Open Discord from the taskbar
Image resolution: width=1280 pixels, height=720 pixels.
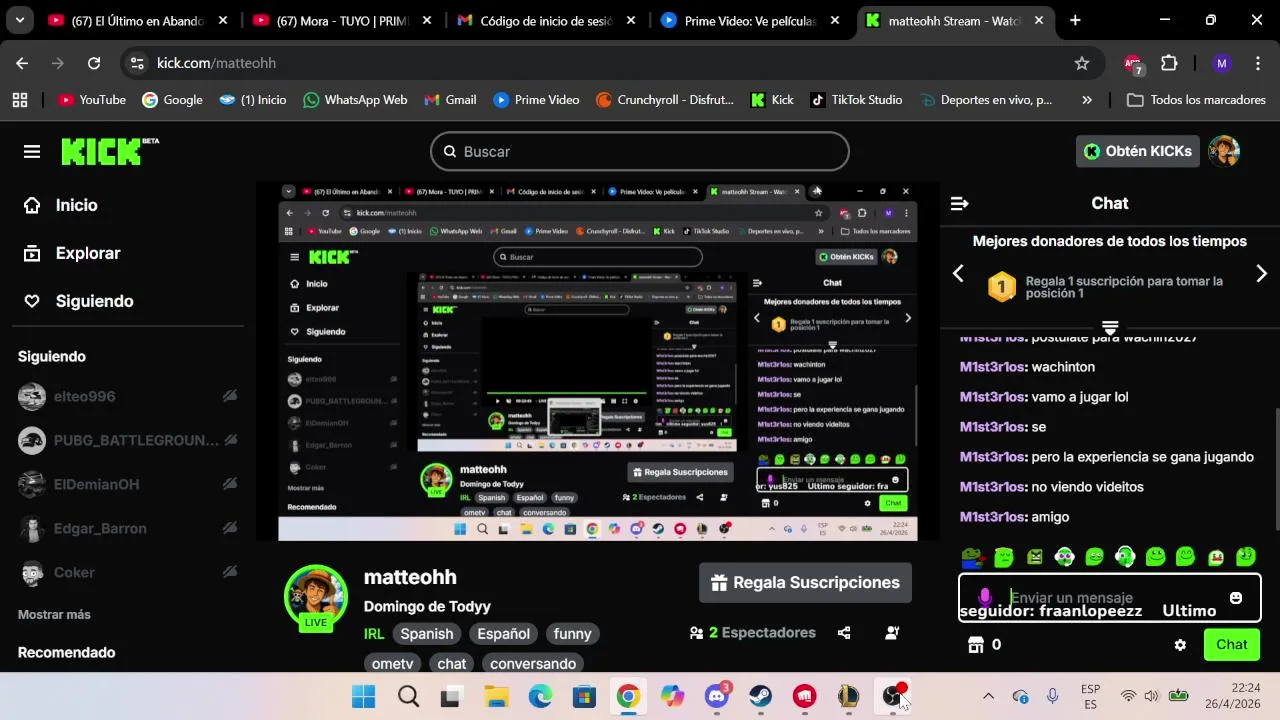point(717,696)
